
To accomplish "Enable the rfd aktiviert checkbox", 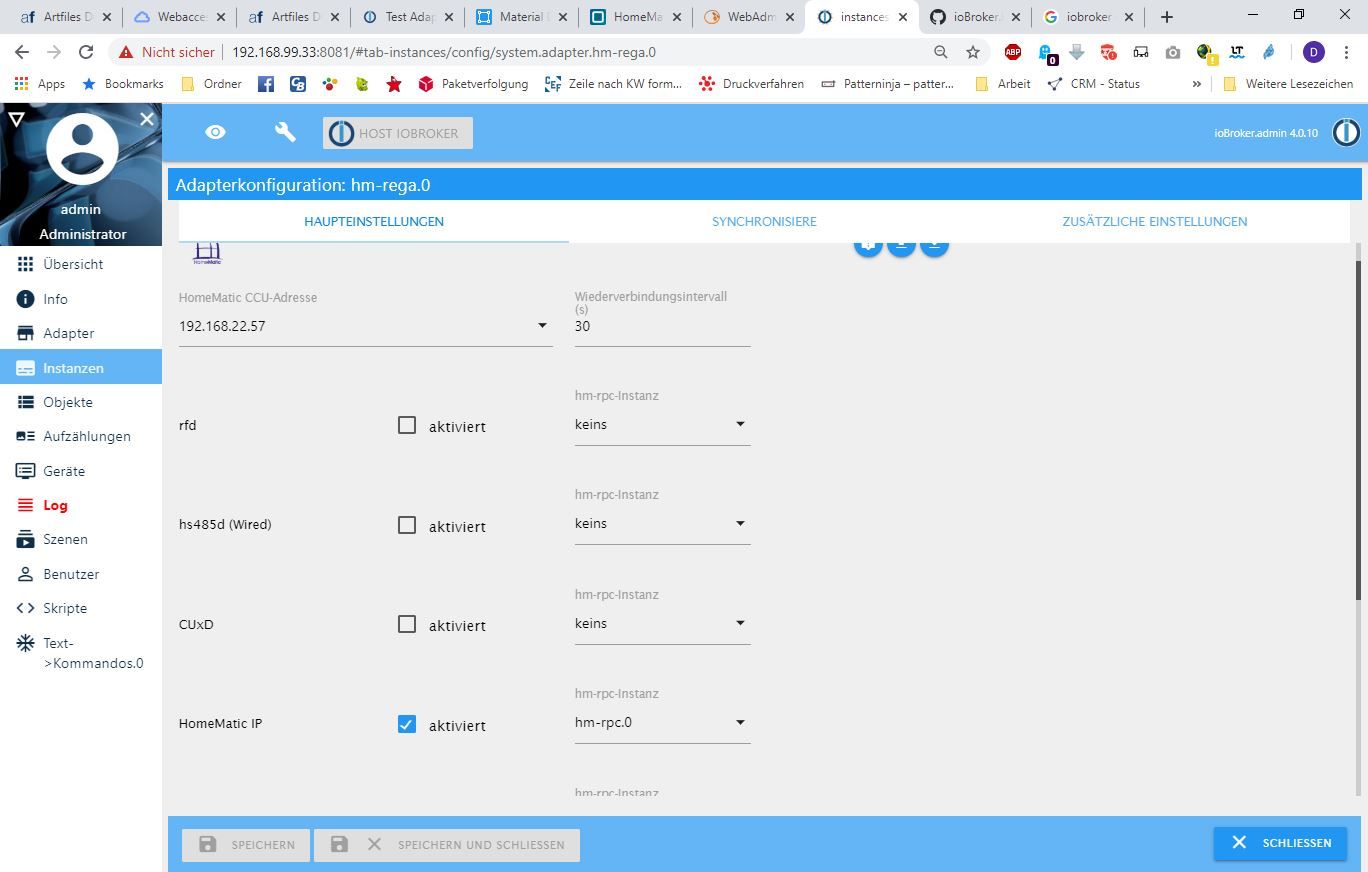I will pyautogui.click(x=406, y=425).
